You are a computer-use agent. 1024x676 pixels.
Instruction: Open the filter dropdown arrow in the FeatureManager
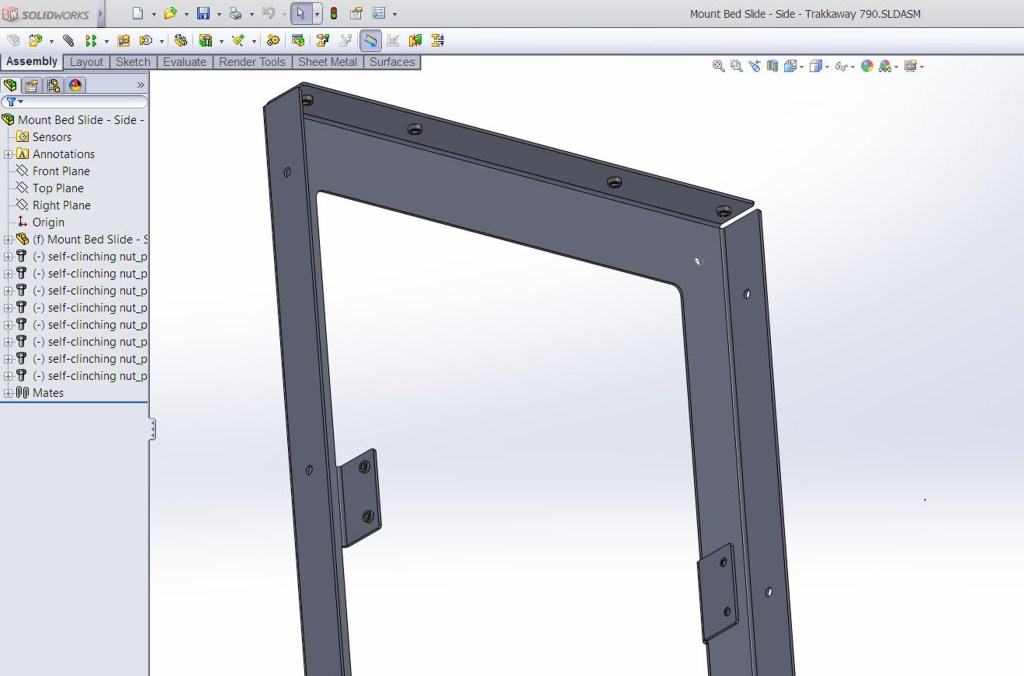click(x=21, y=101)
